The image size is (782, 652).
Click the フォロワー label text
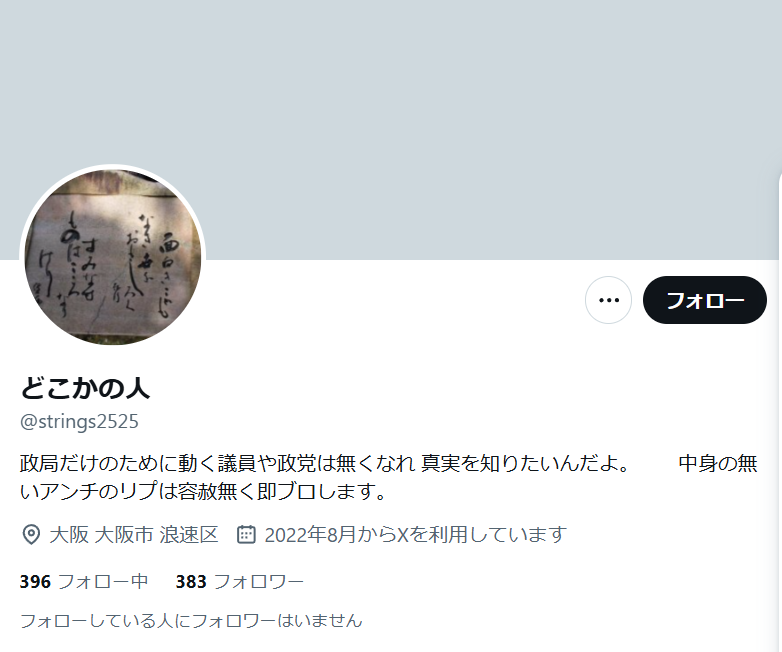[x=258, y=582]
